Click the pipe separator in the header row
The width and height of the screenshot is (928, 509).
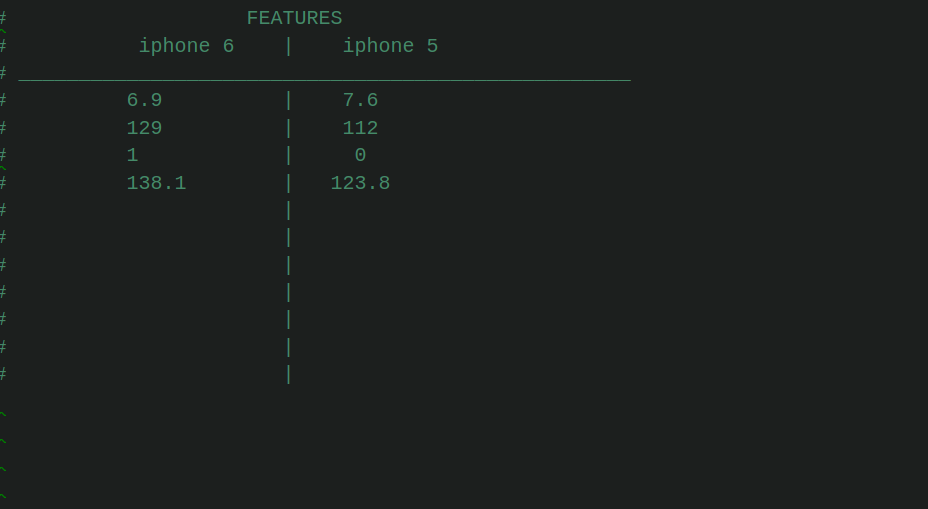pyautogui.click(x=289, y=46)
